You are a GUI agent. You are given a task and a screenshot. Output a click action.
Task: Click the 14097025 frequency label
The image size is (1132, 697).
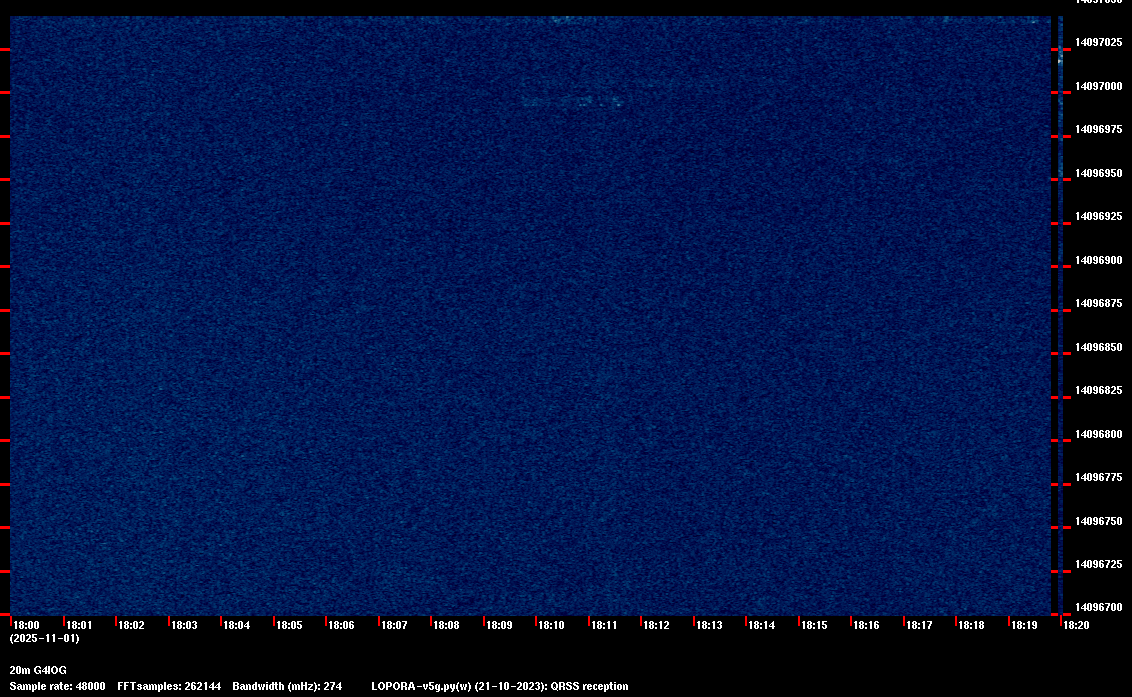(1099, 43)
